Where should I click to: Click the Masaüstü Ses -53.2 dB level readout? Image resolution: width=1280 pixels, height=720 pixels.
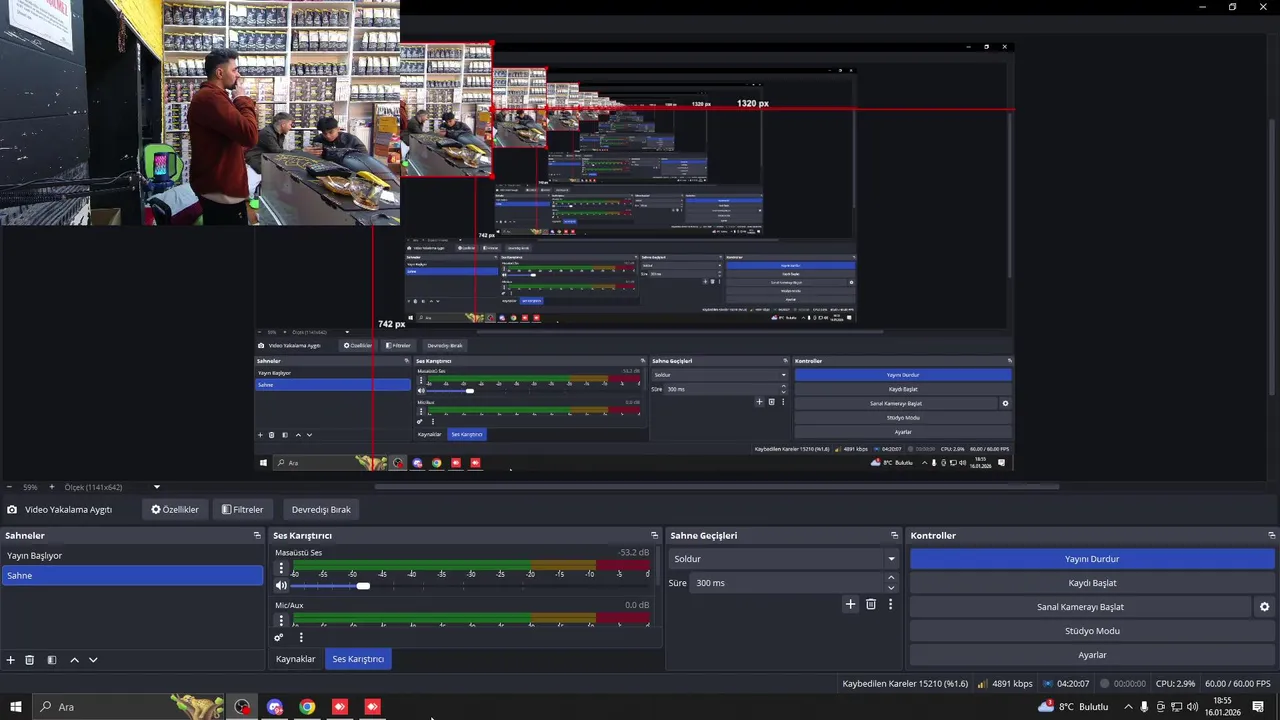[633, 552]
